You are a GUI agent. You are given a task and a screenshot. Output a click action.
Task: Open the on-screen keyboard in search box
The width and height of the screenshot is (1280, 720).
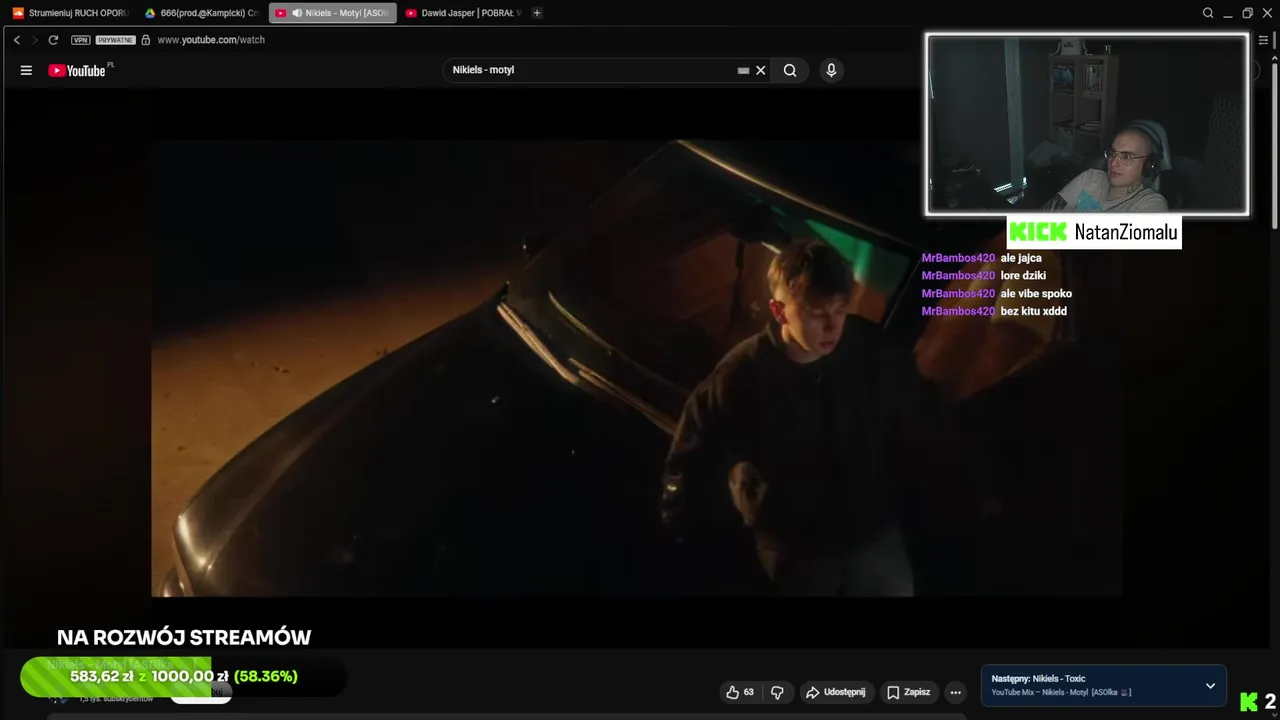pos(743,70)
